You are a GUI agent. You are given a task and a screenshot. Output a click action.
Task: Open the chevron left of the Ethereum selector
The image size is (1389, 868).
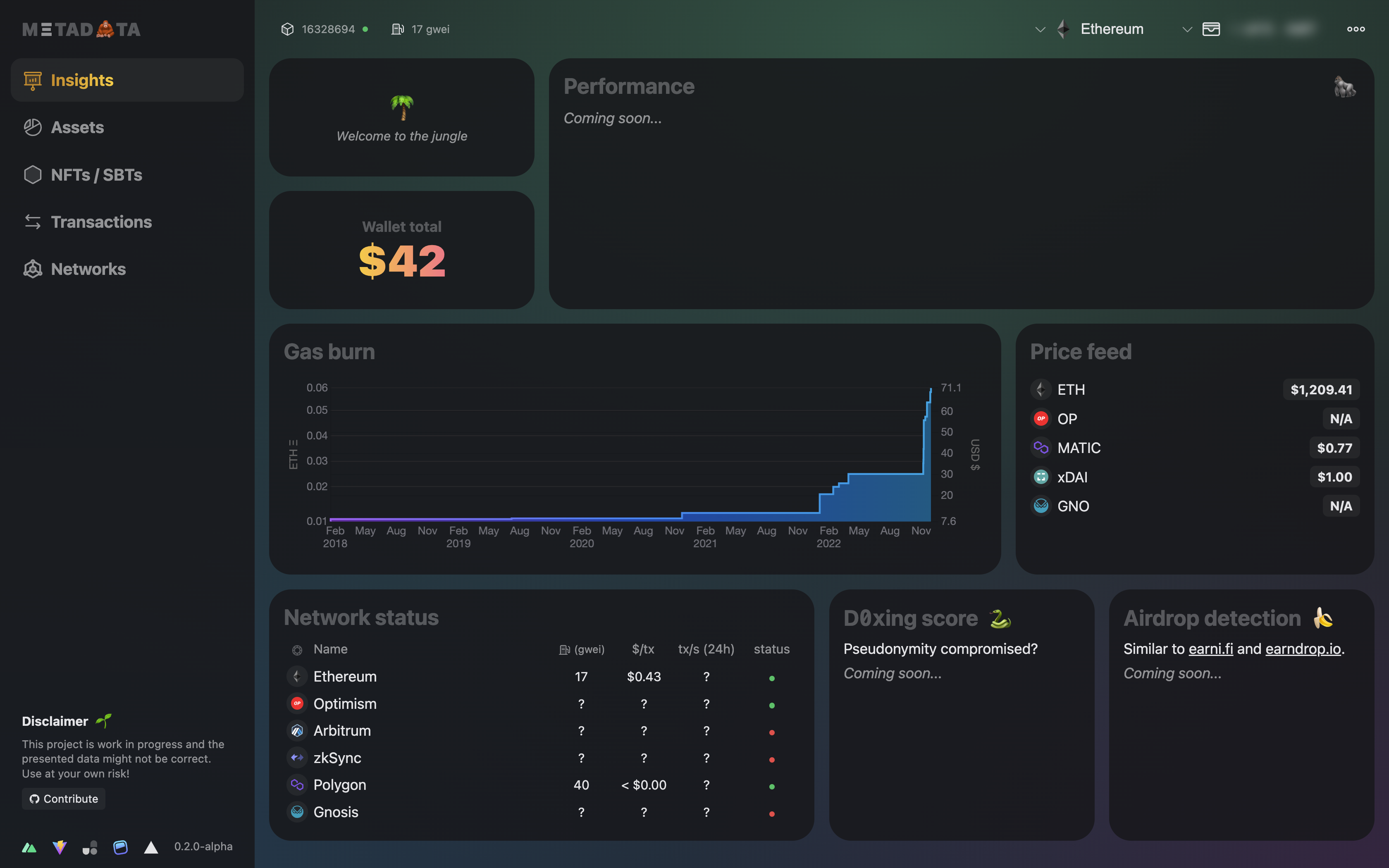click(x=1041, y=29)
